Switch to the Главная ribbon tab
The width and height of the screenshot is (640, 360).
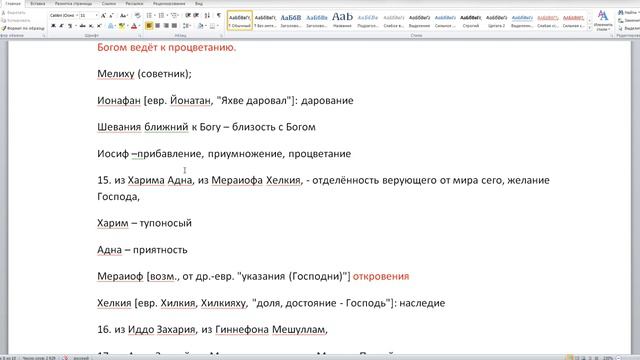(13, 4)
